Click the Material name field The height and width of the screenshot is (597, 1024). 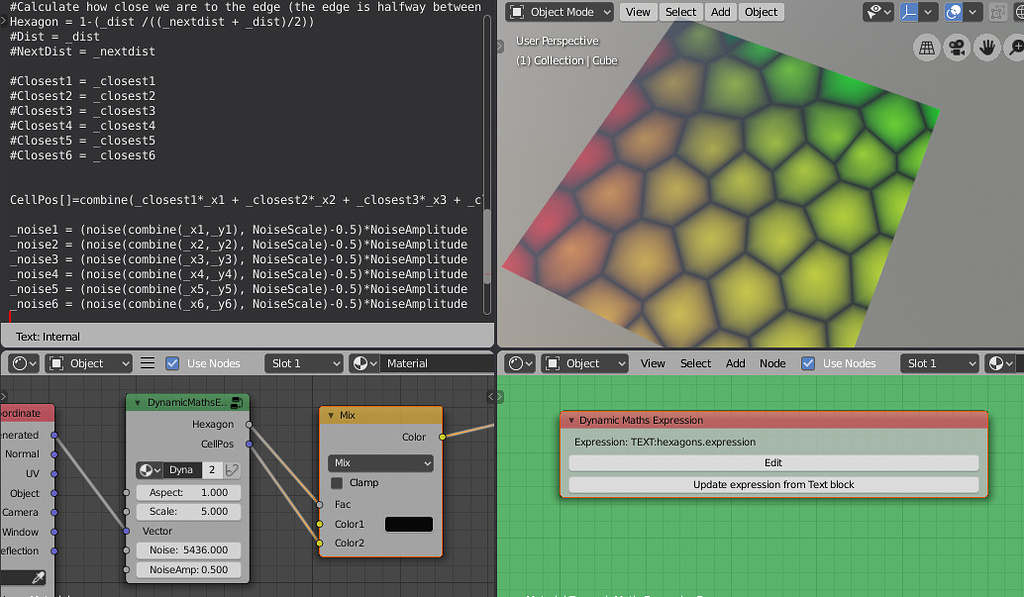click(438, 363)
